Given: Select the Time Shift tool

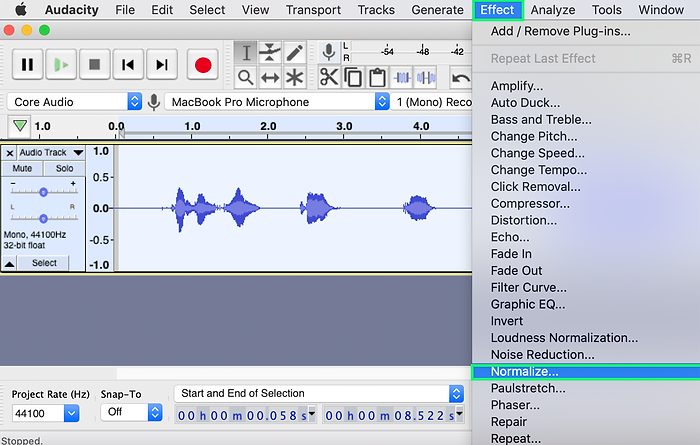Looking at the screenshot, I should [x=270, y=78].
